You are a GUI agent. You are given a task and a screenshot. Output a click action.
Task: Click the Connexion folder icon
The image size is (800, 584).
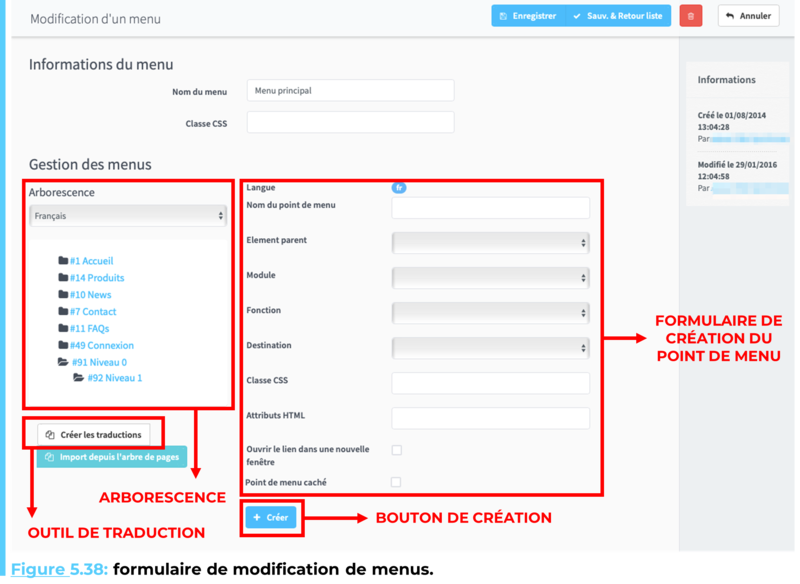point(63,345)
